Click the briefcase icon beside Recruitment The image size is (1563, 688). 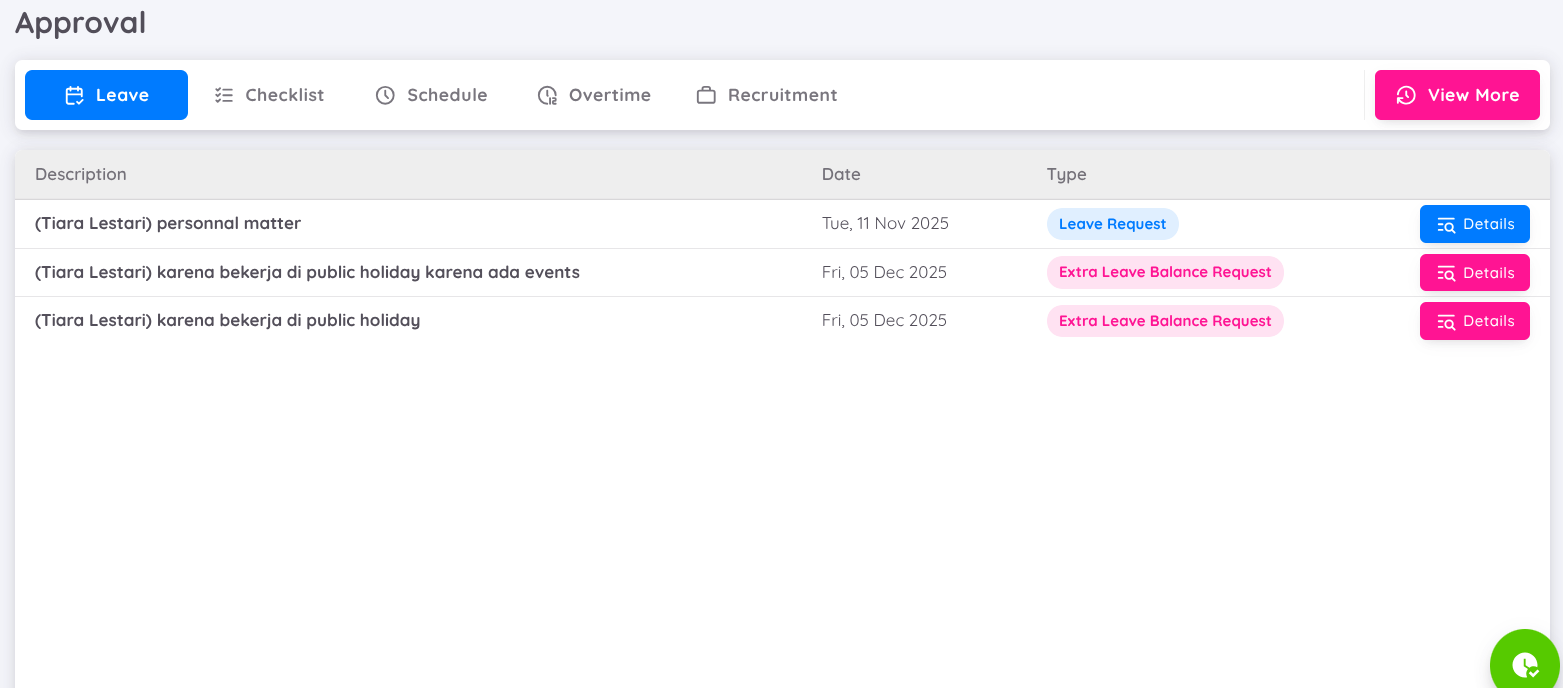pos(706,96)
